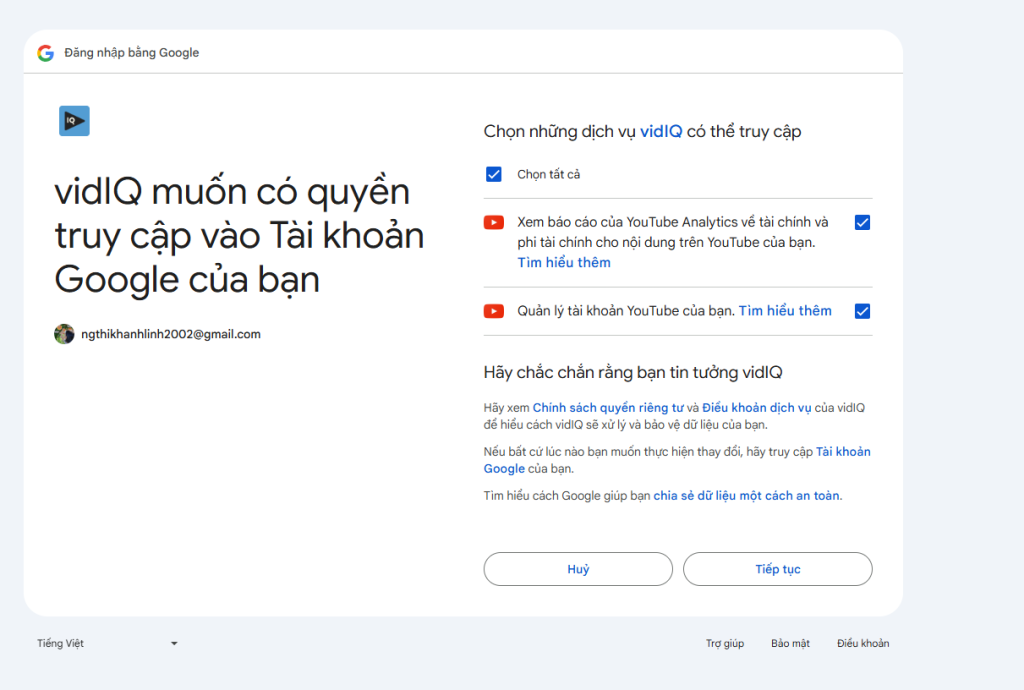This screenshot has height=690, width=1024.
Task: Open the 'Điều khoản dịch vụ' link
Action: coord(756,408)
